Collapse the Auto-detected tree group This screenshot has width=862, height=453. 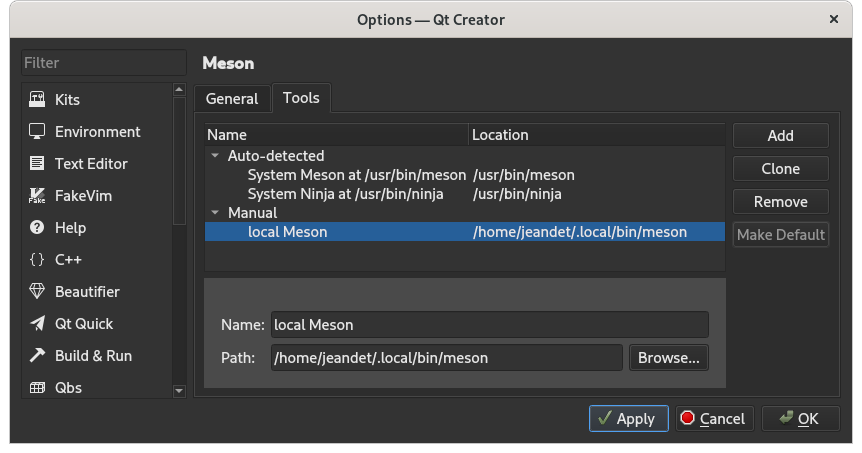click(215, 156)
